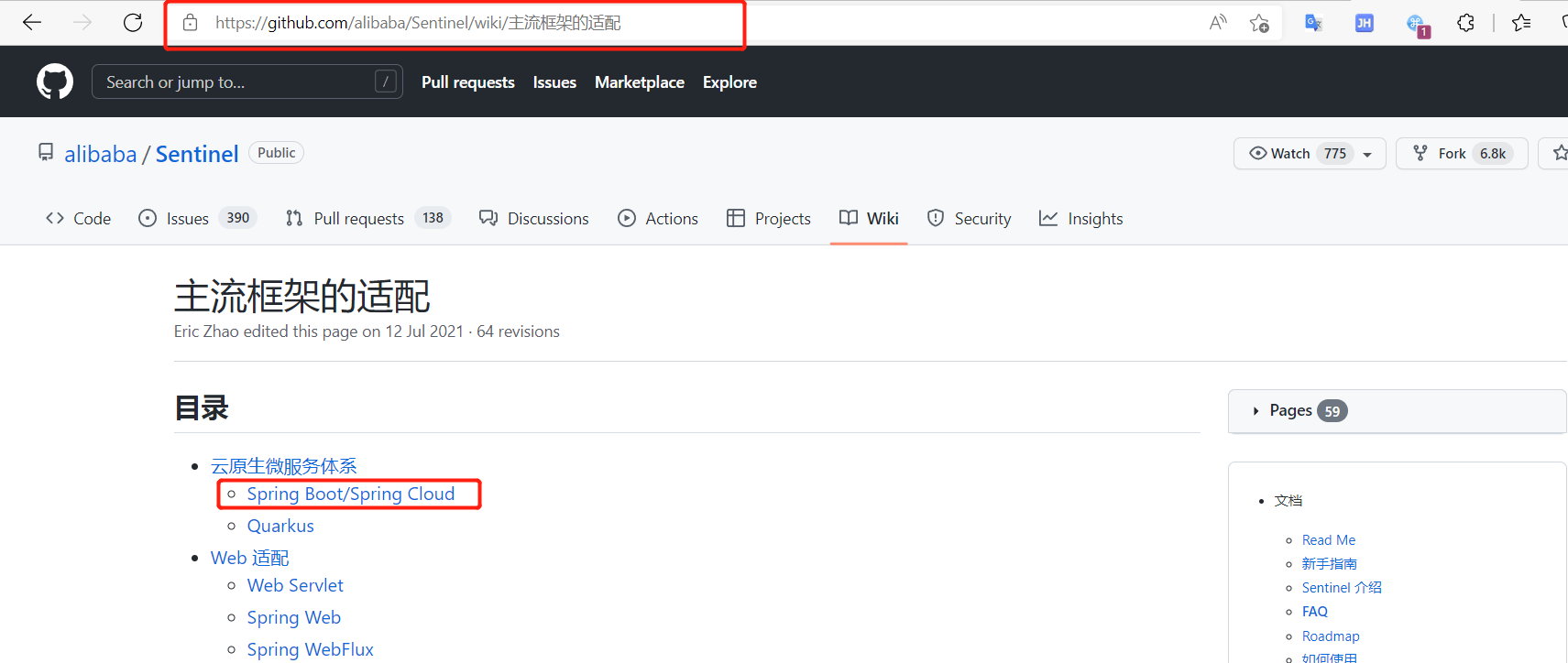Switch to the Actions tab
This screenshot has height=663, width=1568.
click(658, 218)
